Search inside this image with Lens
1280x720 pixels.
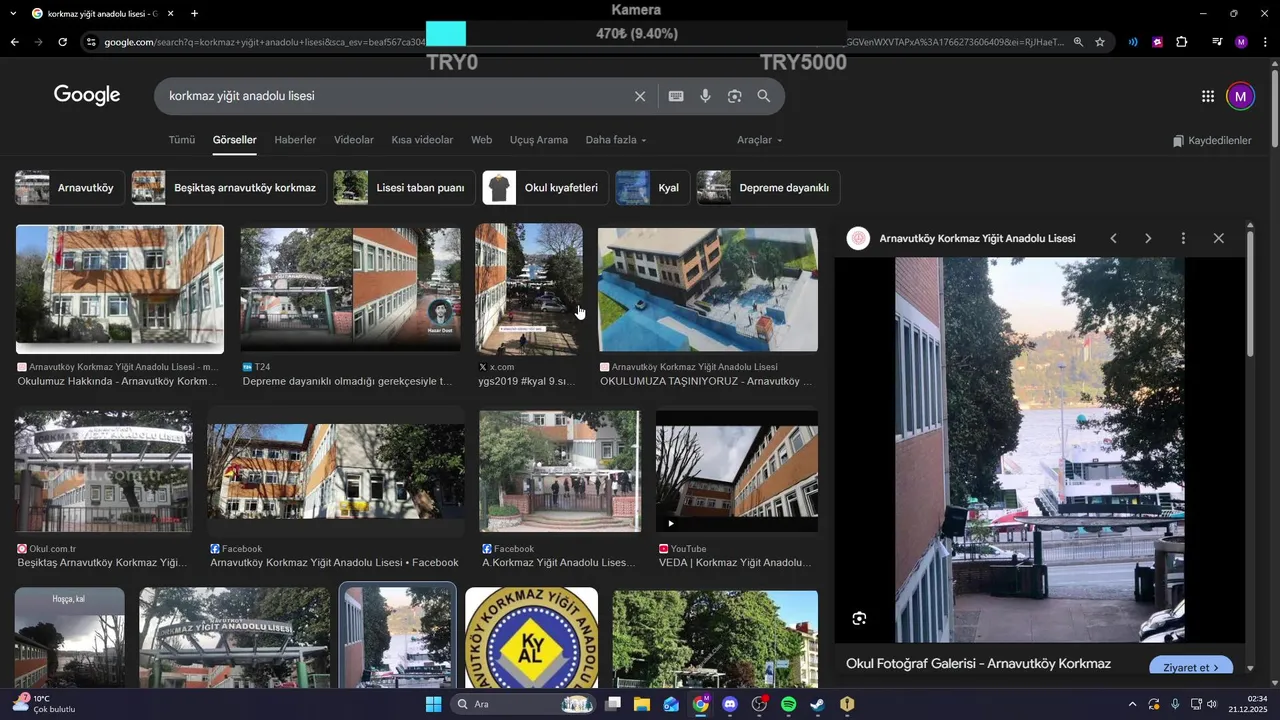(x=859, y=619)
